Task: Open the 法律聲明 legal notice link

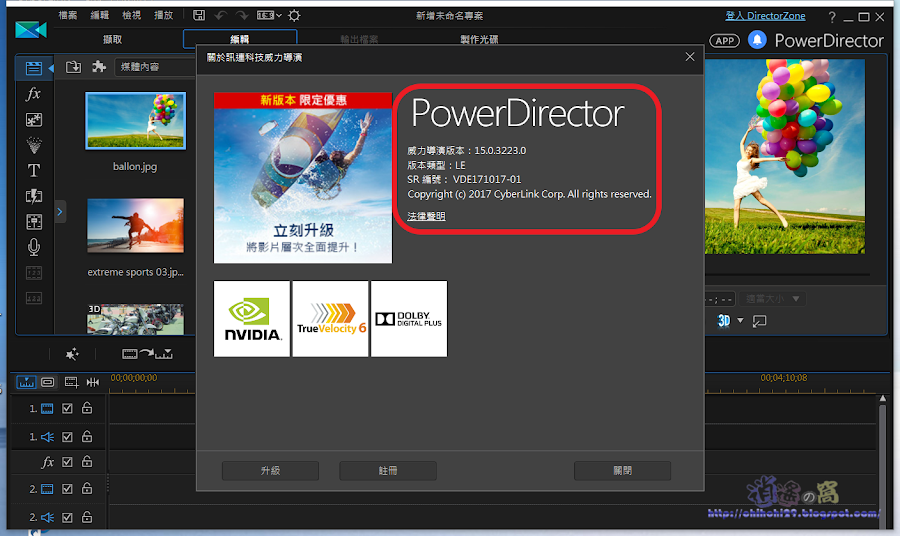Action: (426, 216)
